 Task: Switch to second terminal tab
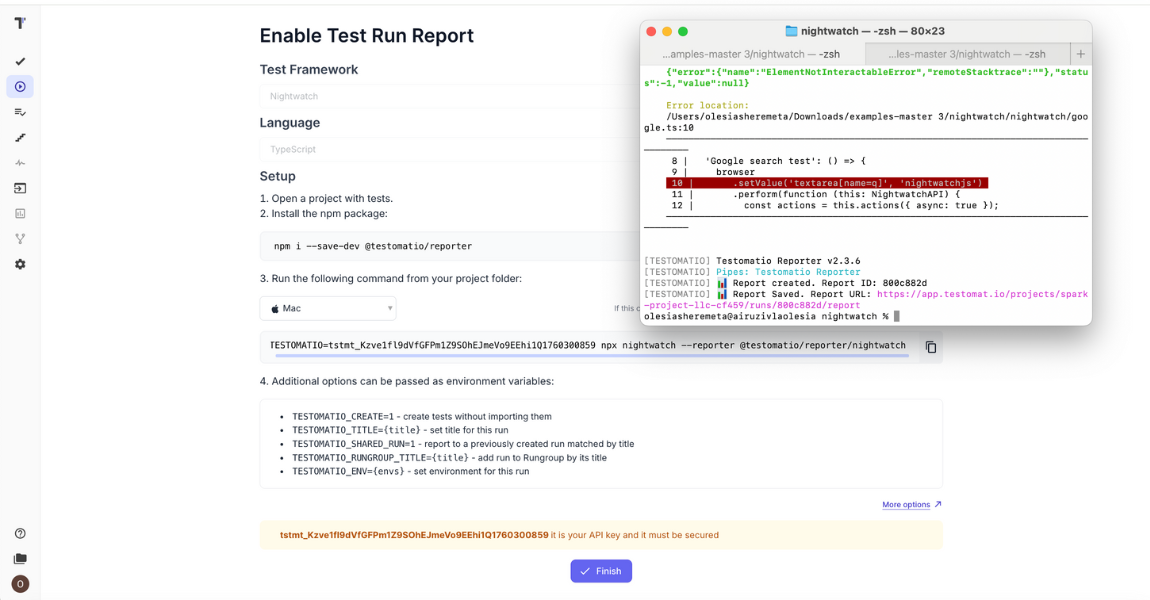[966, 54]
